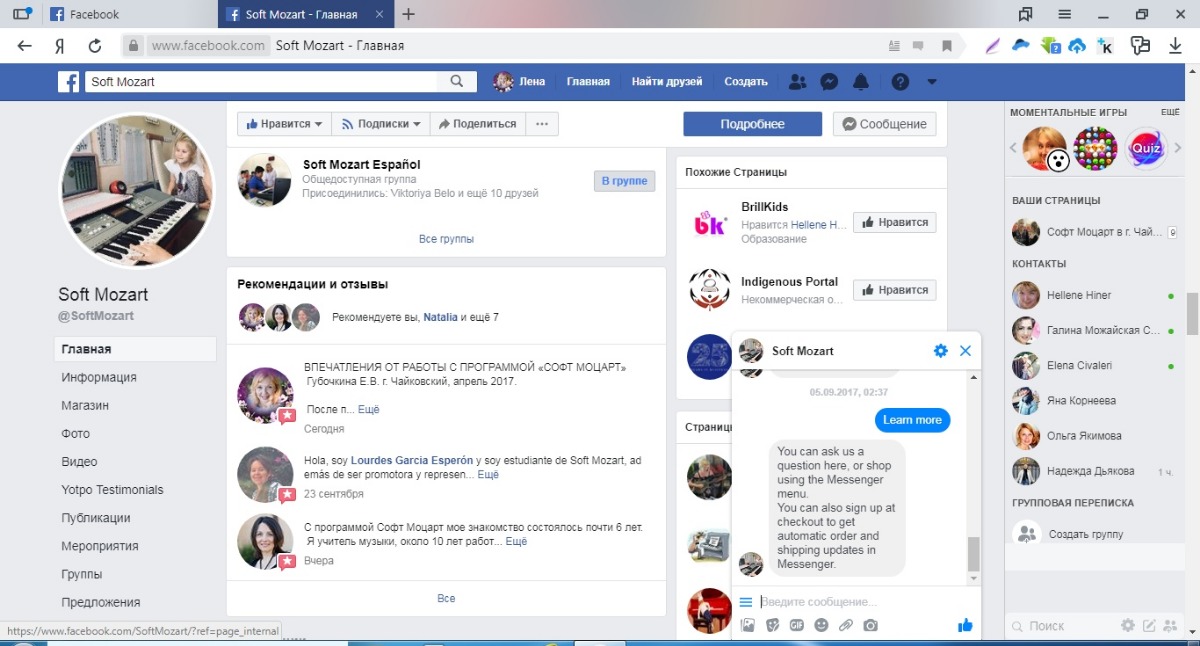Open GIF picker in chat
This screenshot has height=646, width=1200.
[x=797, y=625]
